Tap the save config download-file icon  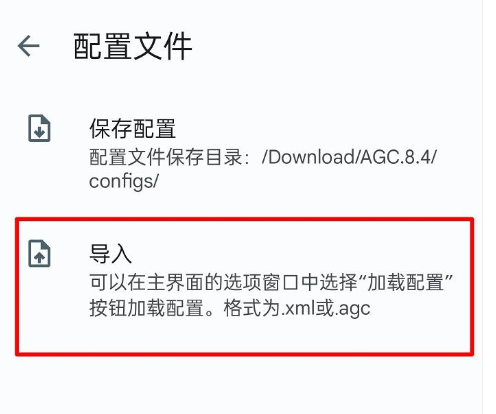click(x=39, y=128)
